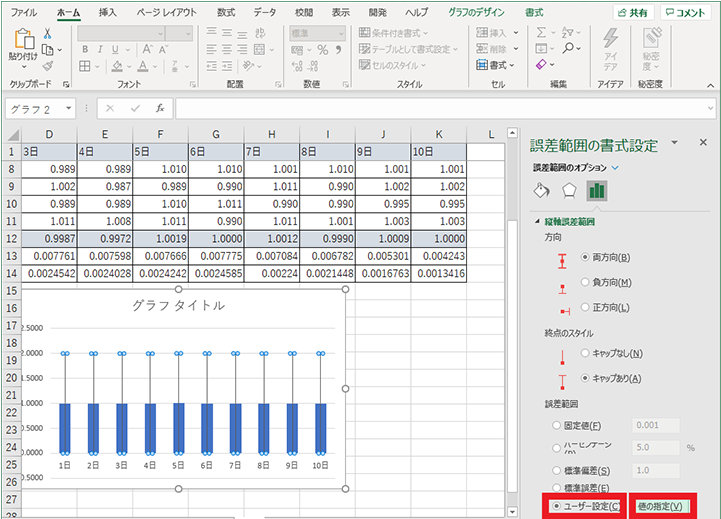Switch to the 挿入 tab
721x519 pixels.
[x=108, y=12]
